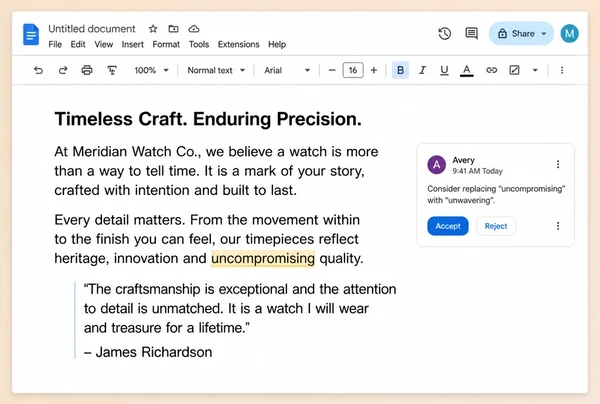This screenshot has width=600, height=404.
Task: Move document with the folder icon
Action: [x=173, y=29]
